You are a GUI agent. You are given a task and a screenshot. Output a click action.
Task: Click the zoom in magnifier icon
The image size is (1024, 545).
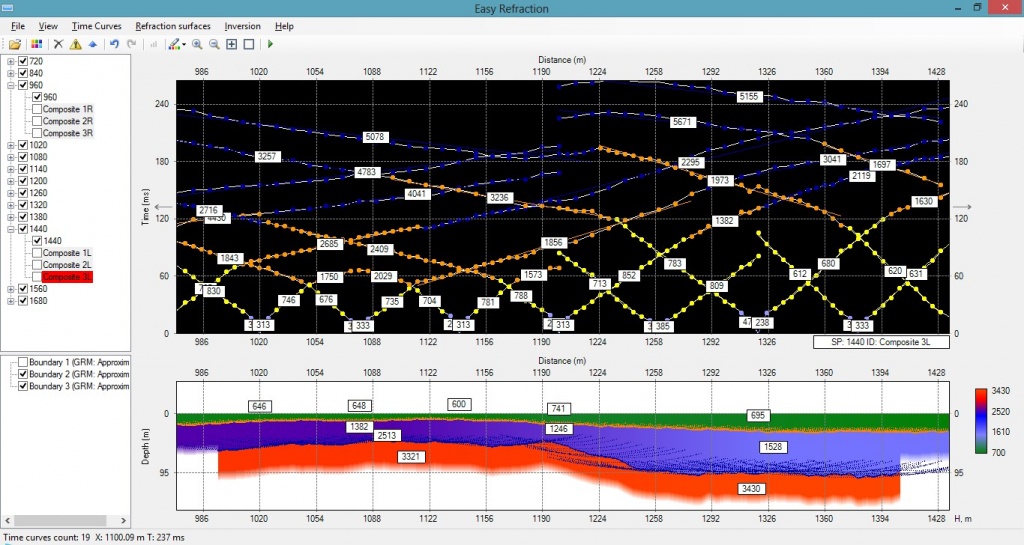[x=198, y=44]
